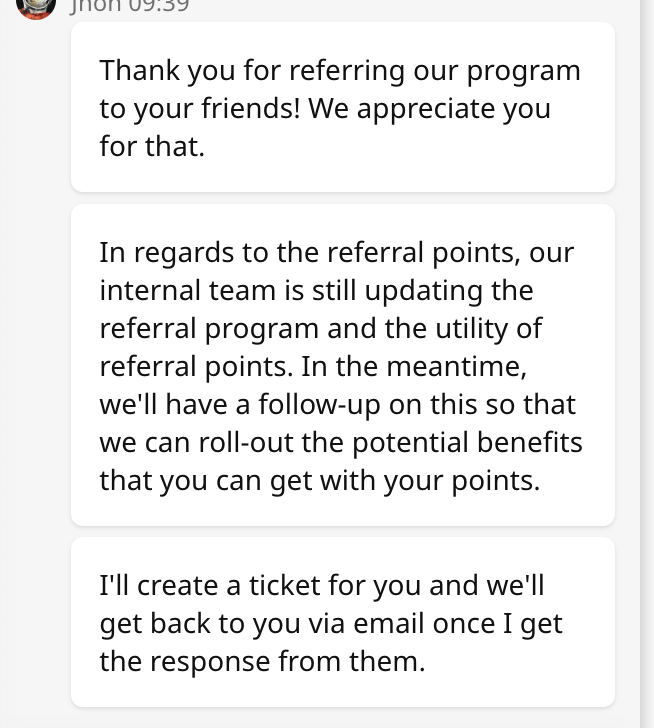Click the word 'benefits' in second message
Viewport: 654px width, 728px height.
point(530,443)
